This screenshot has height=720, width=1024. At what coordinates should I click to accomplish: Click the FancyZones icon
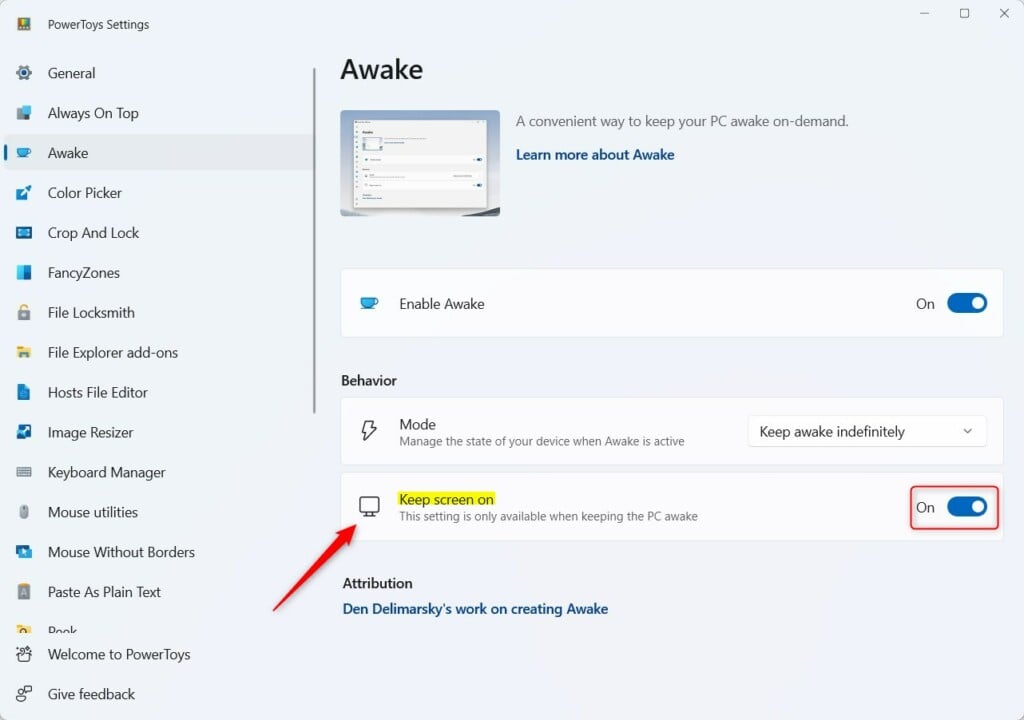(24, 272)
